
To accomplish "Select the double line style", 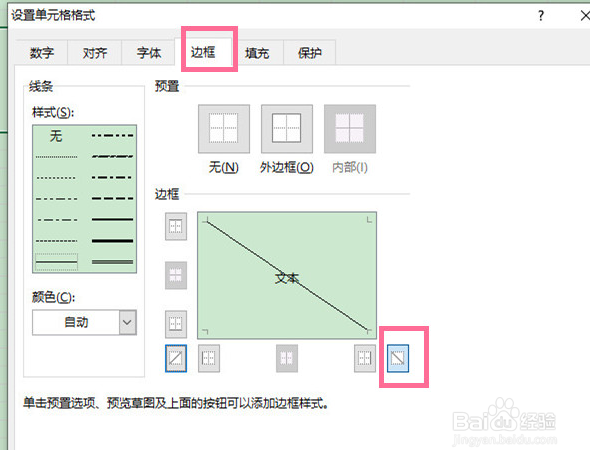I will pos(113,262).
